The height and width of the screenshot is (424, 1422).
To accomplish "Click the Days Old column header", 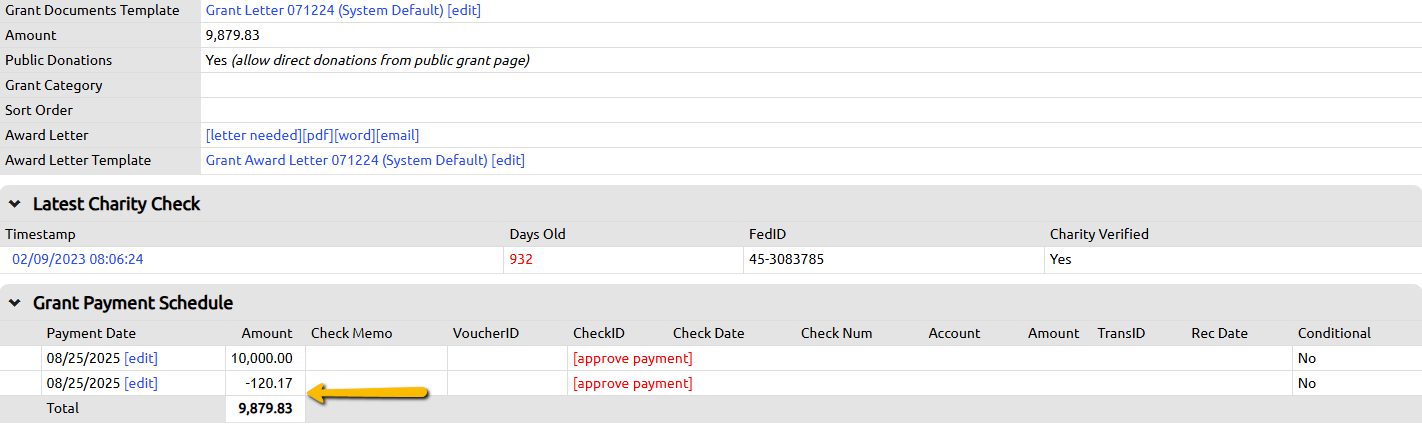I will 537,234.
